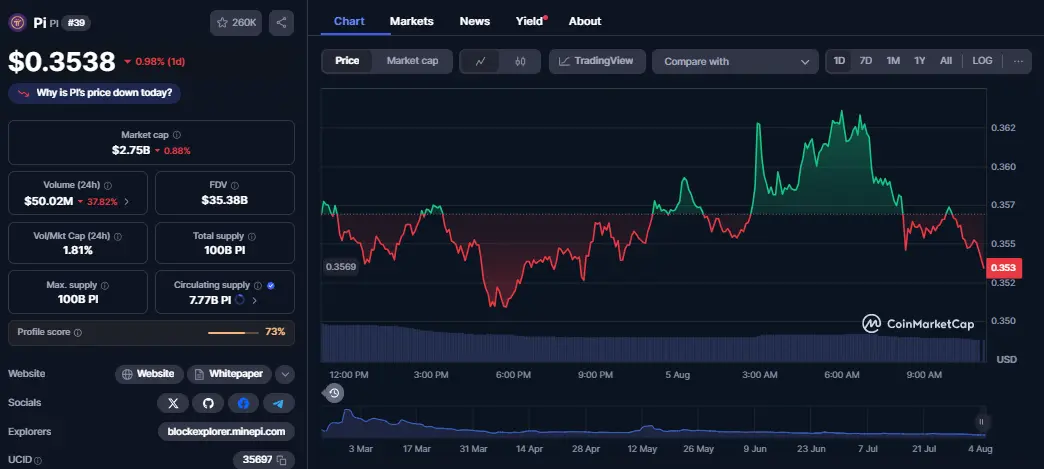Select the Market cap toggle
Viewport: 1044px width, 469px height.
(412, 61)
